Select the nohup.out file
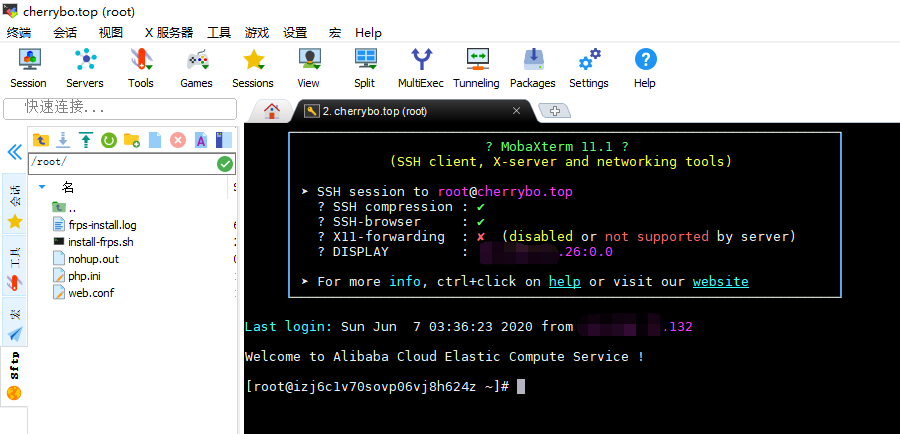This screenshot has height=434, width=900. (x=86, y=259)
